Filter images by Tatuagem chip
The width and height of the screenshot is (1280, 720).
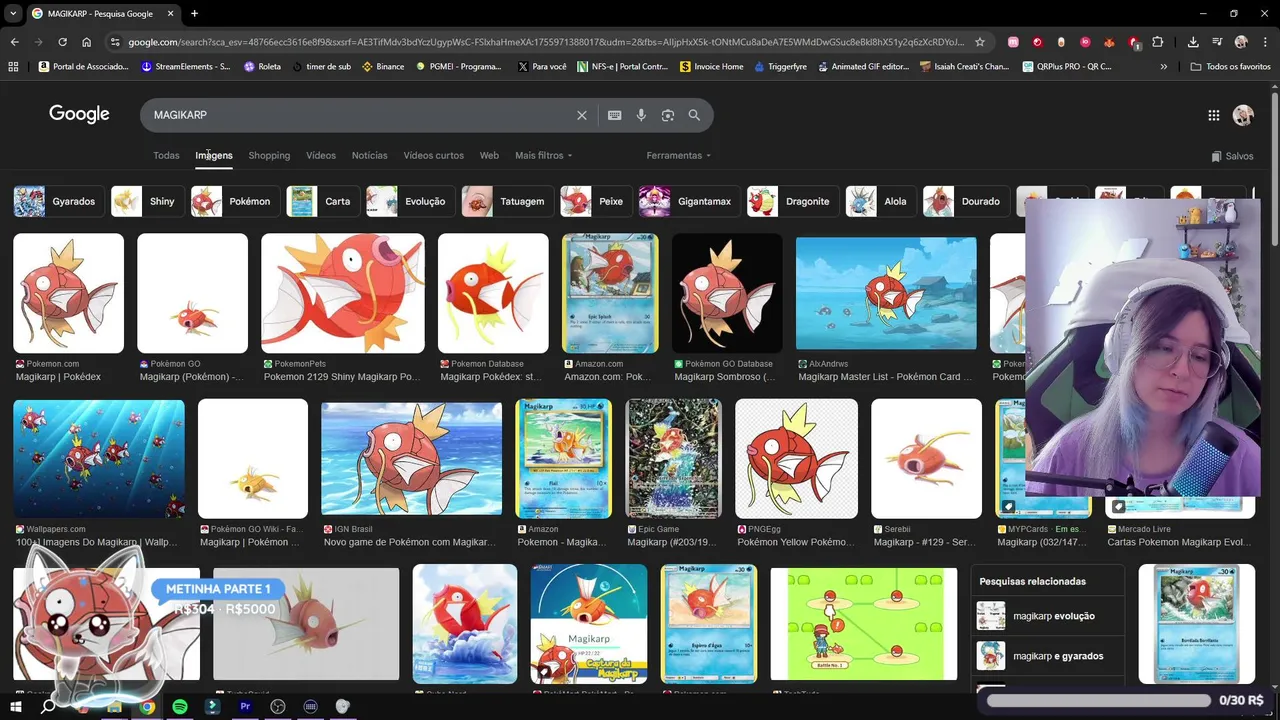coord(507,201)
